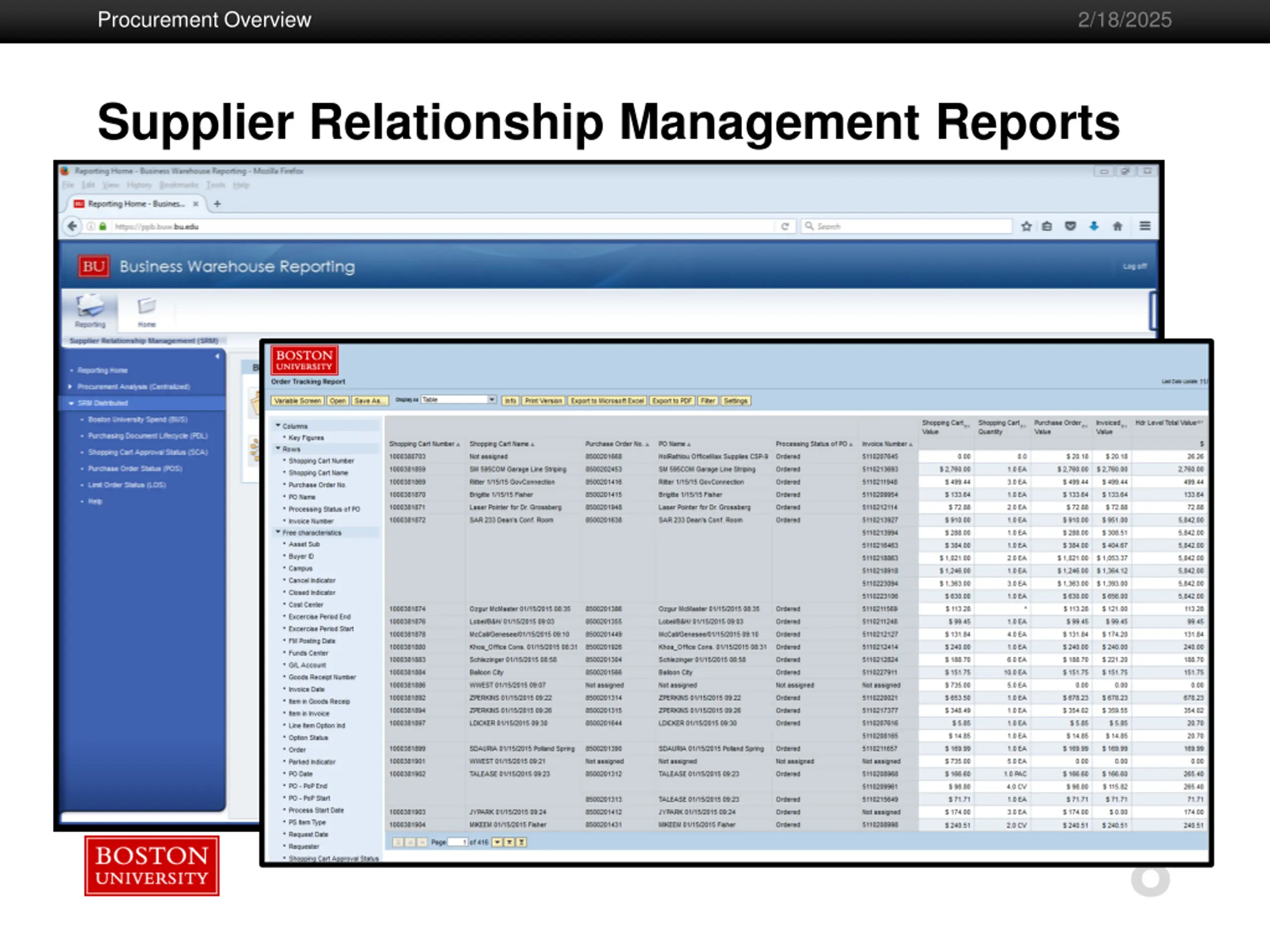Open the Display as Table dropdown
The width and height of the screenshot is (1270, 952).
tap(492, 399)
